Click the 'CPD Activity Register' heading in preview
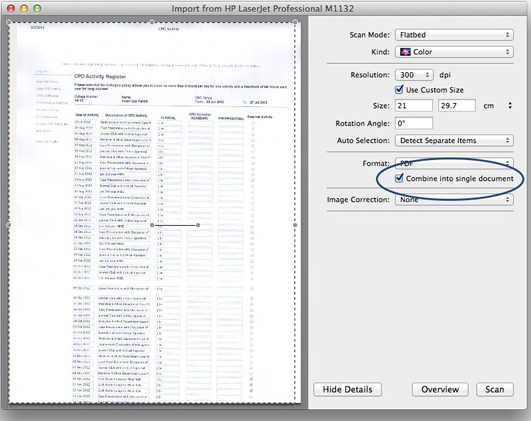531x421 pixels. [x=100, y=77]
